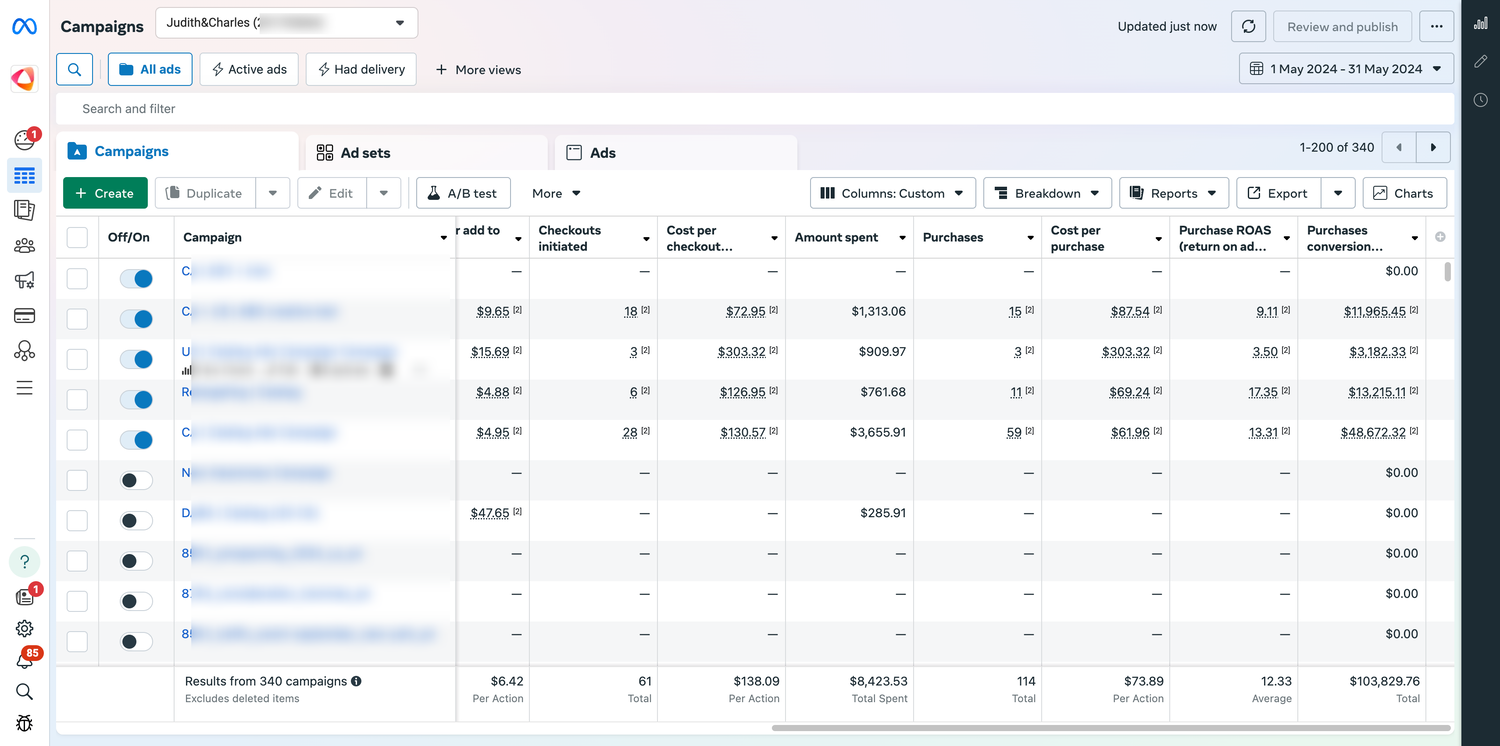Open Events Manager nodes icon

tap(24, 351)
